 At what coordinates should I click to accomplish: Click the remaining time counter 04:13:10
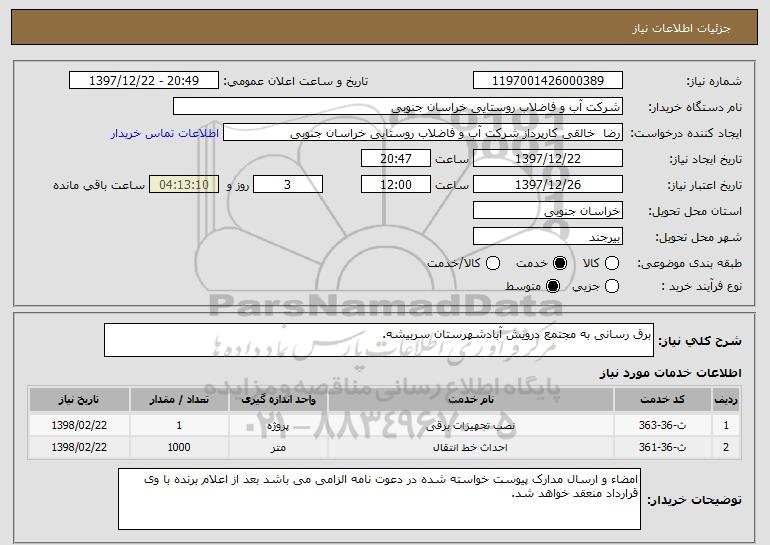[184, 185]
